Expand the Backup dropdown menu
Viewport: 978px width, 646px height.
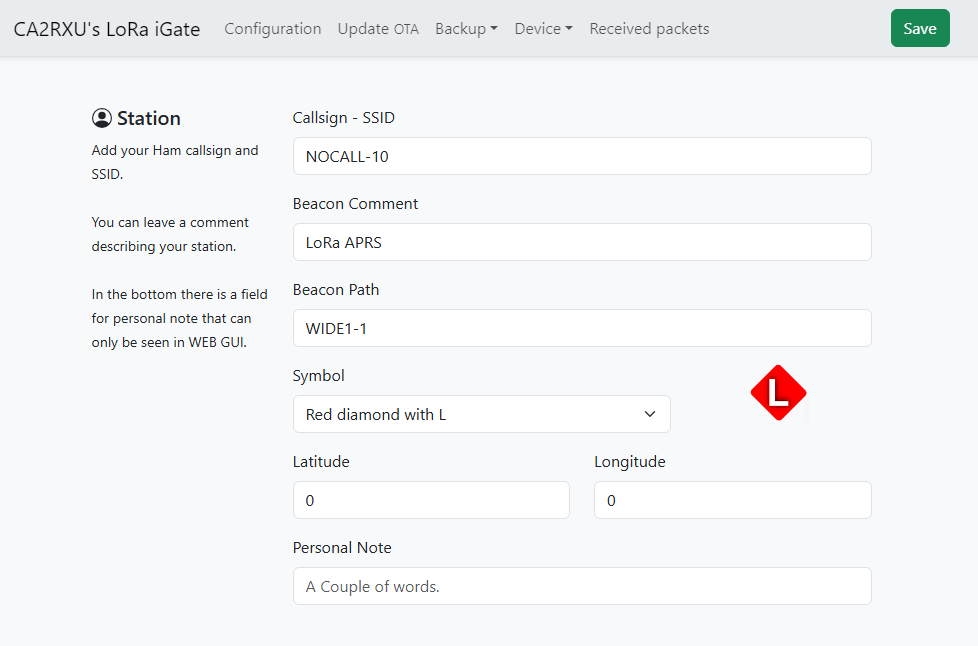tap(466, 29)
